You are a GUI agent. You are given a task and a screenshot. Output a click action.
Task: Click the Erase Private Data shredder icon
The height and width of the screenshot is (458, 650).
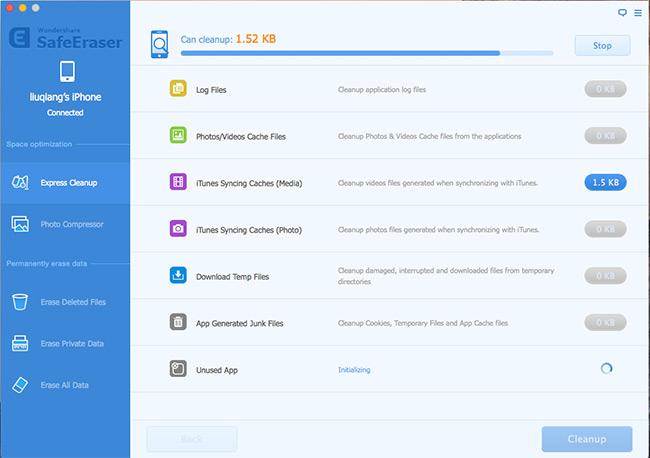tap(20, 343)
